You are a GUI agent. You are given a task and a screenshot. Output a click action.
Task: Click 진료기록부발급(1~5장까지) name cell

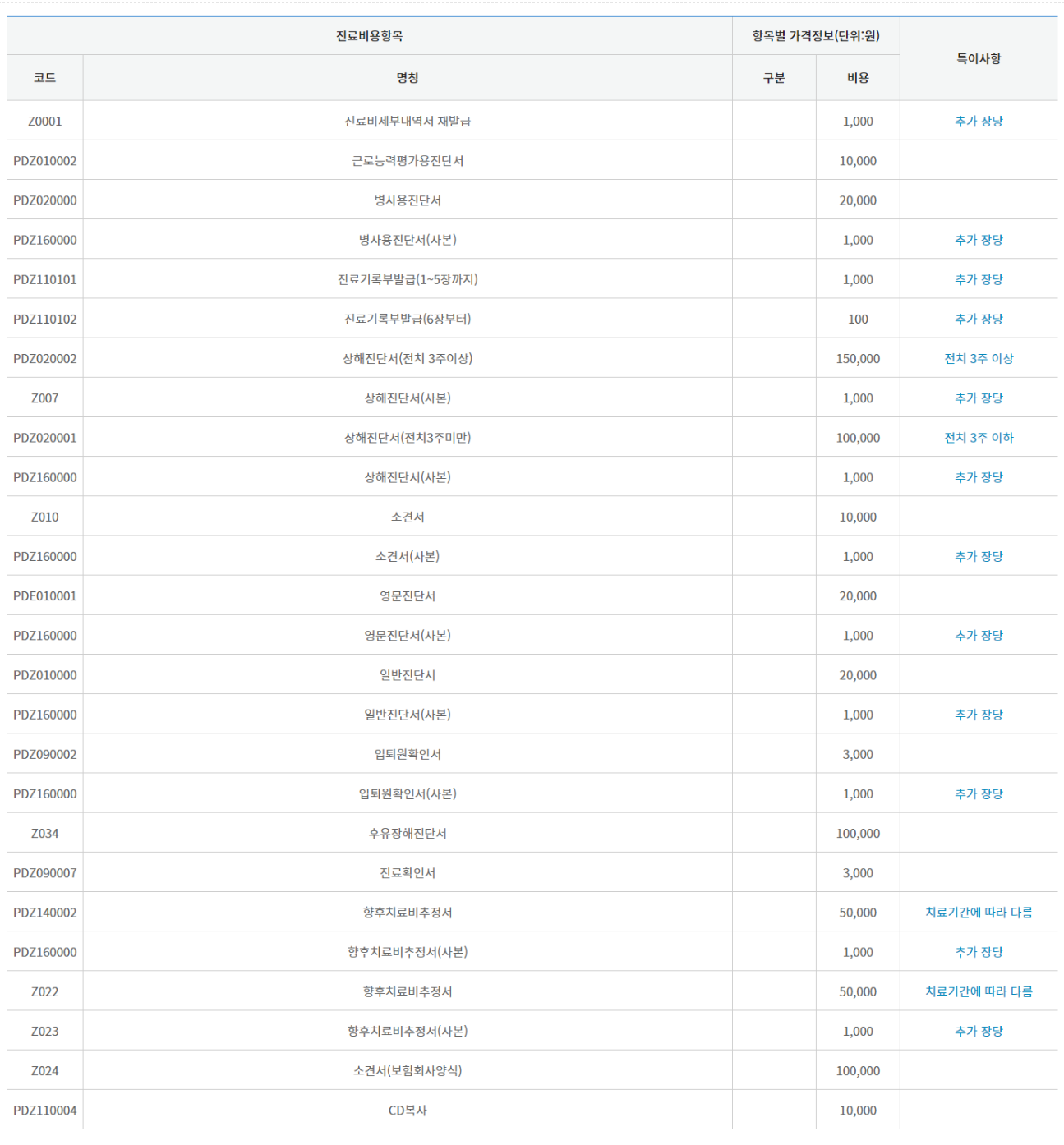(408, 279)
